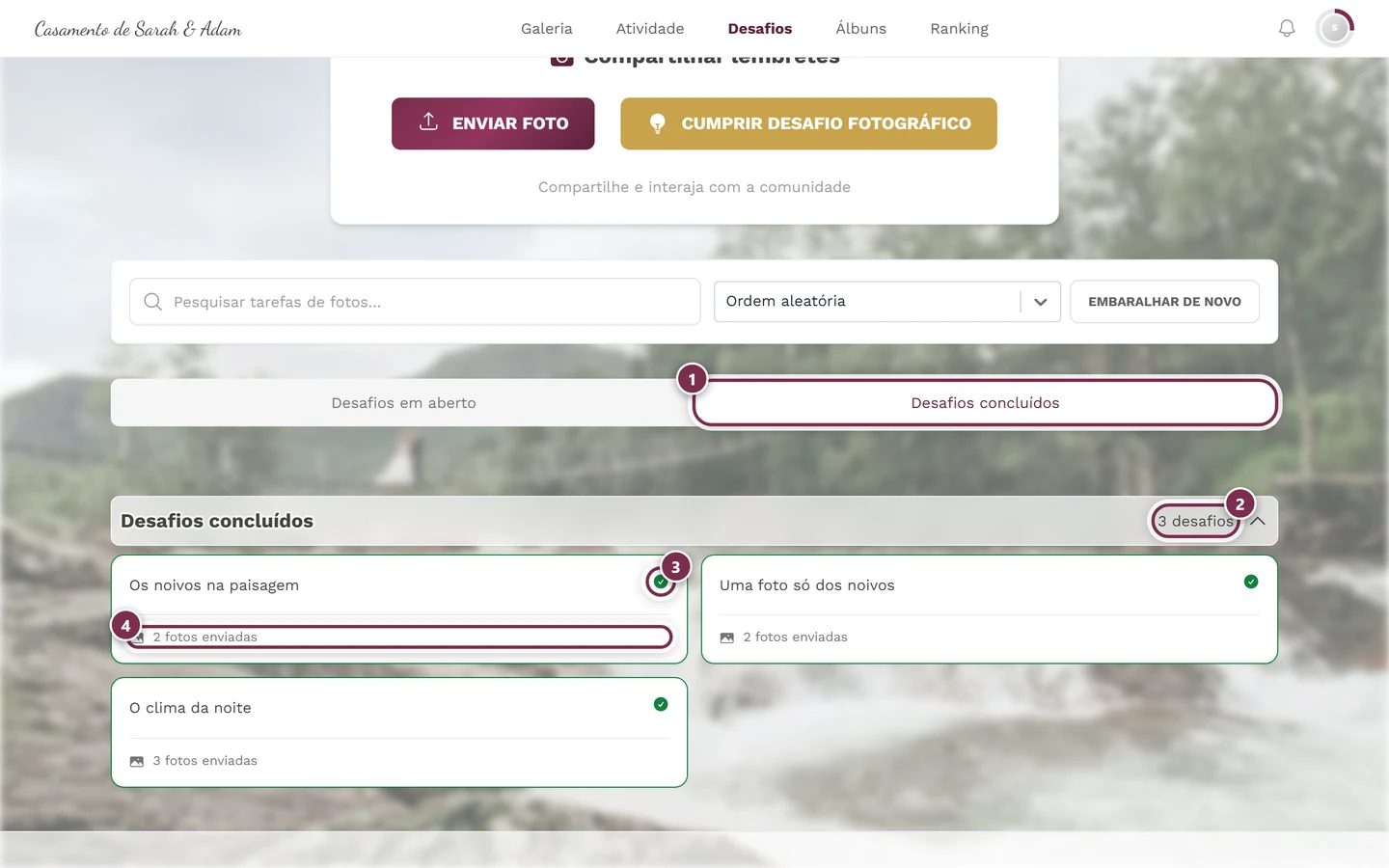Click photo icon under O clima da noite

(137, 761)
